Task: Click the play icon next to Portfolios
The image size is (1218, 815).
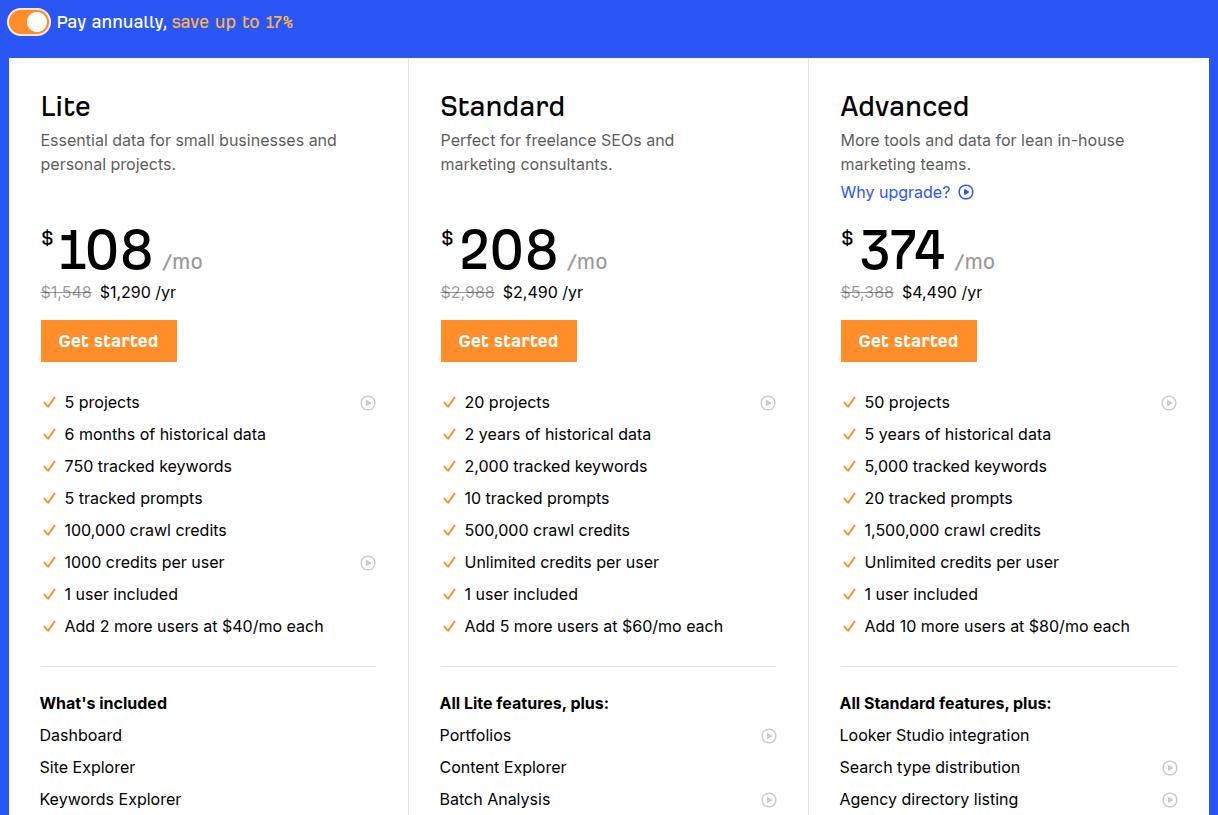Action: (768, 735)
